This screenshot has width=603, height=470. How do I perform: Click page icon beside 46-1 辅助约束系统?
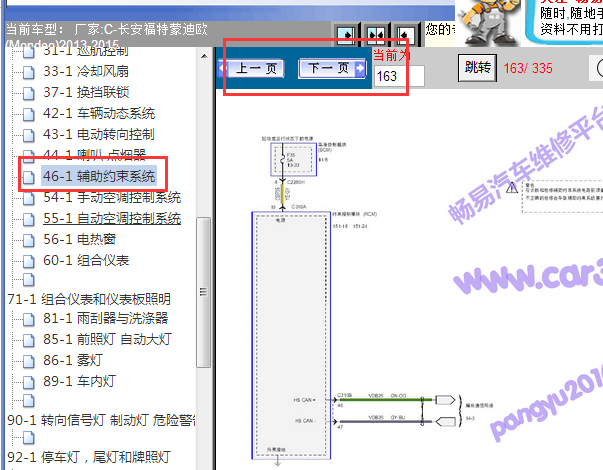click(28, 177)
